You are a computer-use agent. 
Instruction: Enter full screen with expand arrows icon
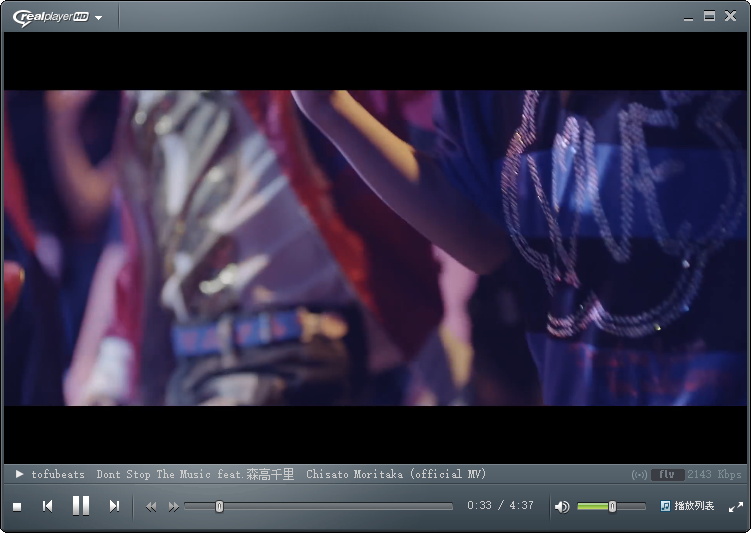point(736,507)
